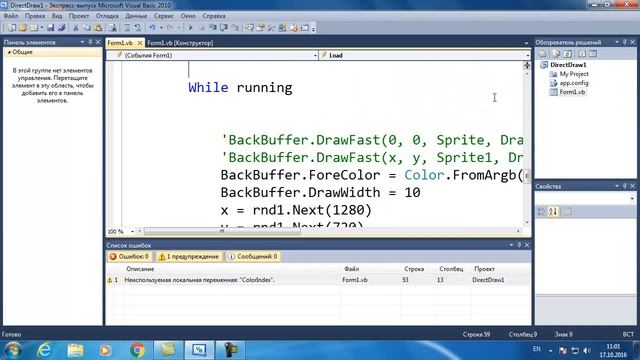Click the Toolbox wrench toolbar icon

(x=271, y=28)
